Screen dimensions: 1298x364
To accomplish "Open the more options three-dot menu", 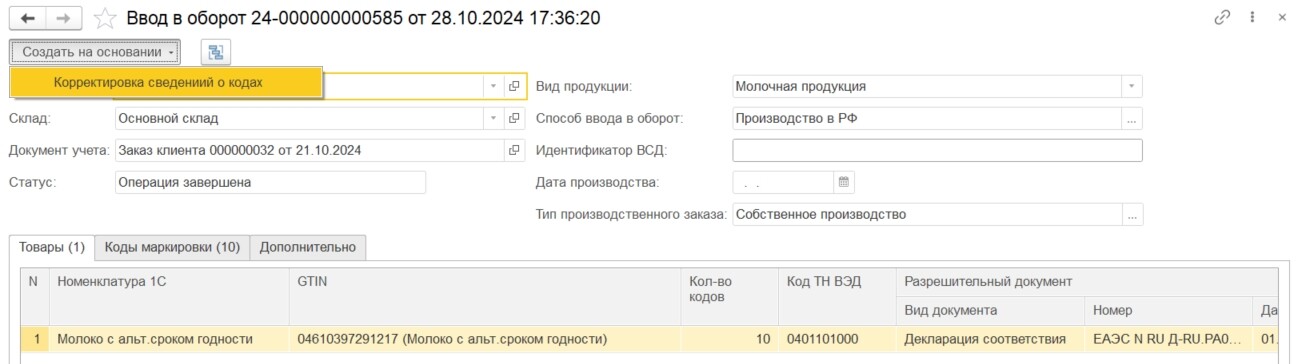I will pyautogui.click(x=1252, y=18).
